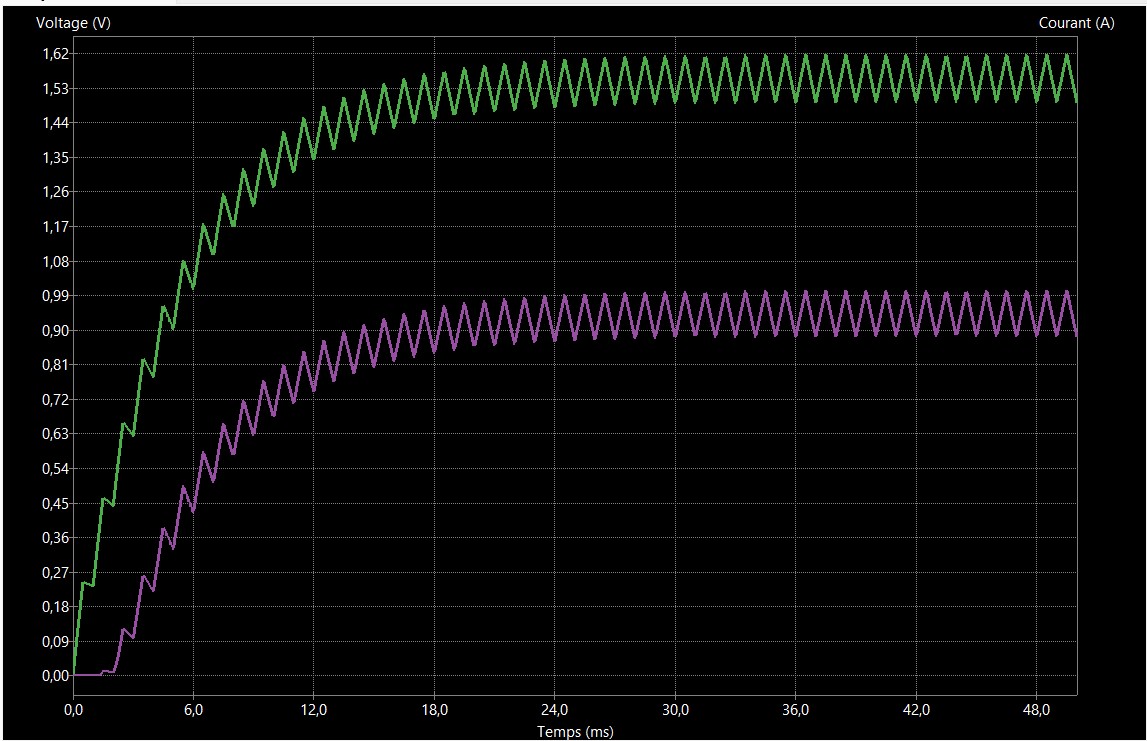The image size is (1147, 741).
Task: Select the 0,09 voltage axis value
Action: (x=56, y=642)
